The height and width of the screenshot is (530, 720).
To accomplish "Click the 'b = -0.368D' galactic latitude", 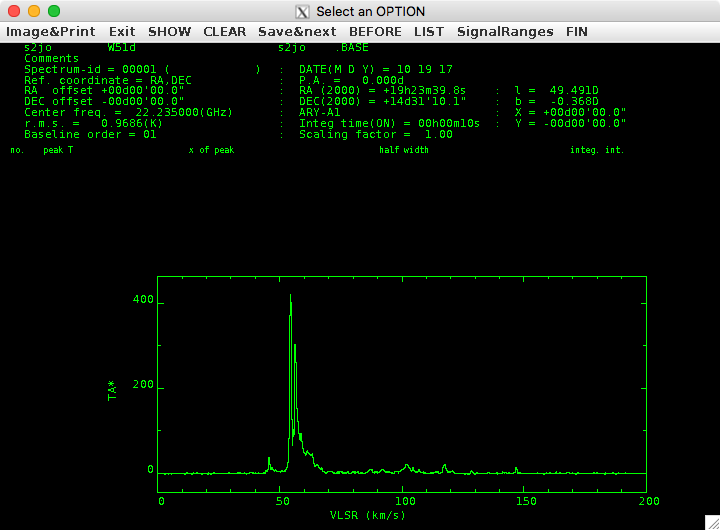I will 557,101.
